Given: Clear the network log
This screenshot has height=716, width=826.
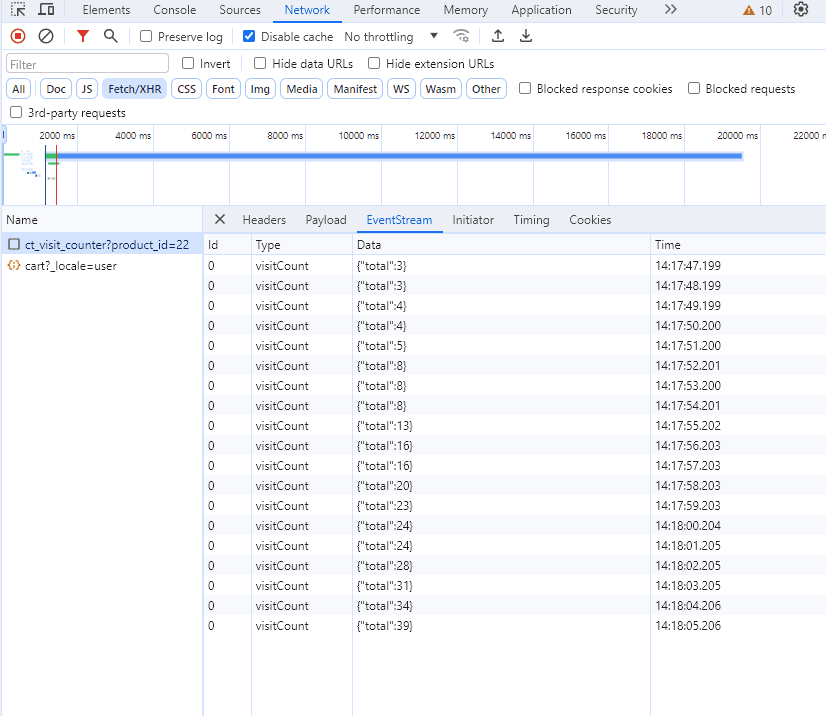Looking at the screenshot, I should [46, 36].
